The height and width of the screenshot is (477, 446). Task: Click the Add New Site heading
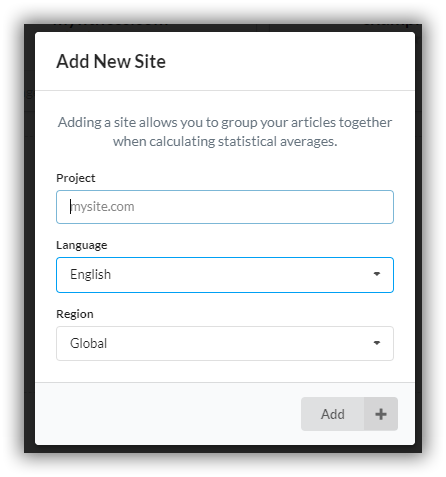pyautogui.click(x=111, y=62)
